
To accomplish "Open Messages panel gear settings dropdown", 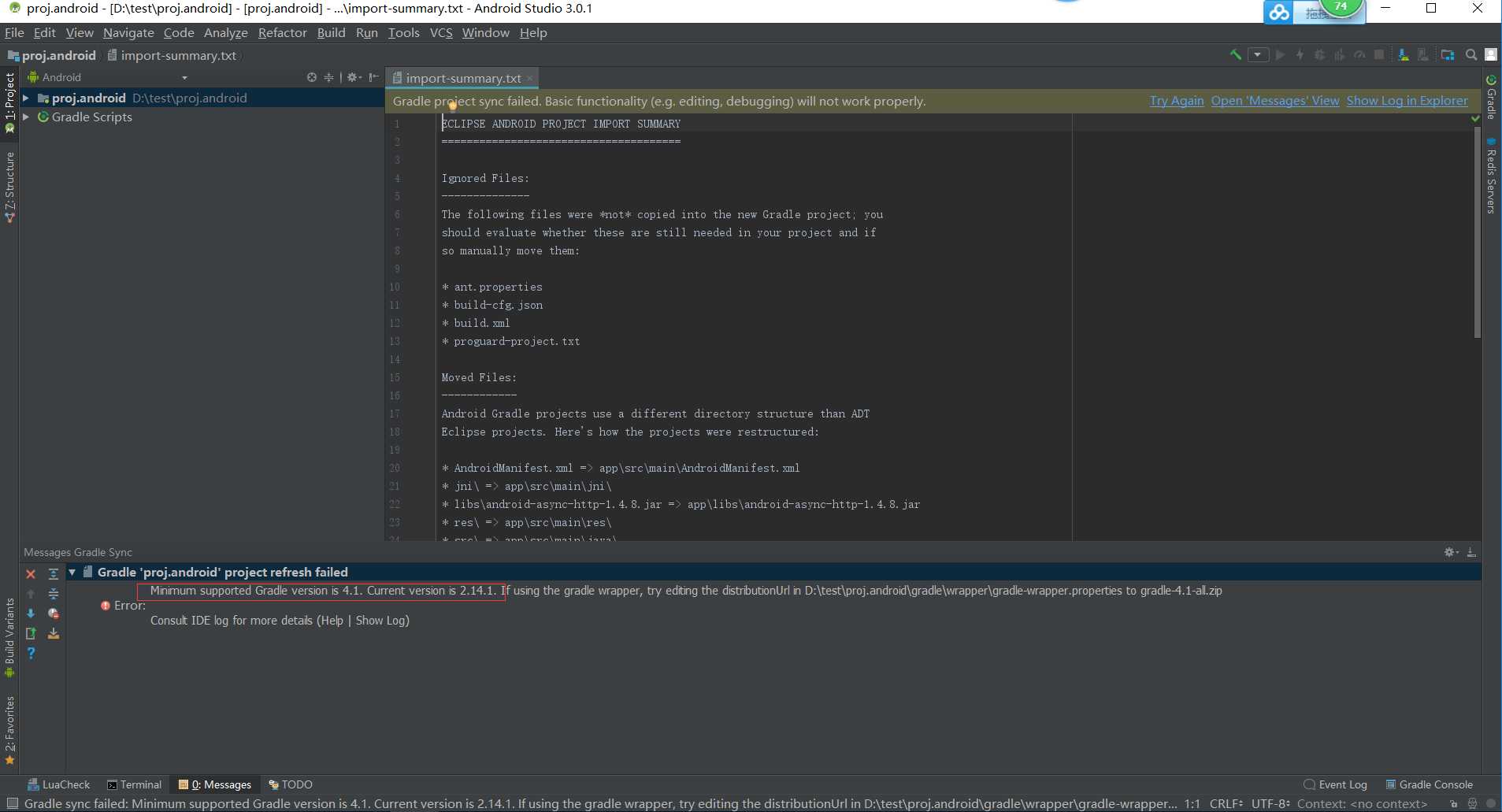I will (1451, 552).
